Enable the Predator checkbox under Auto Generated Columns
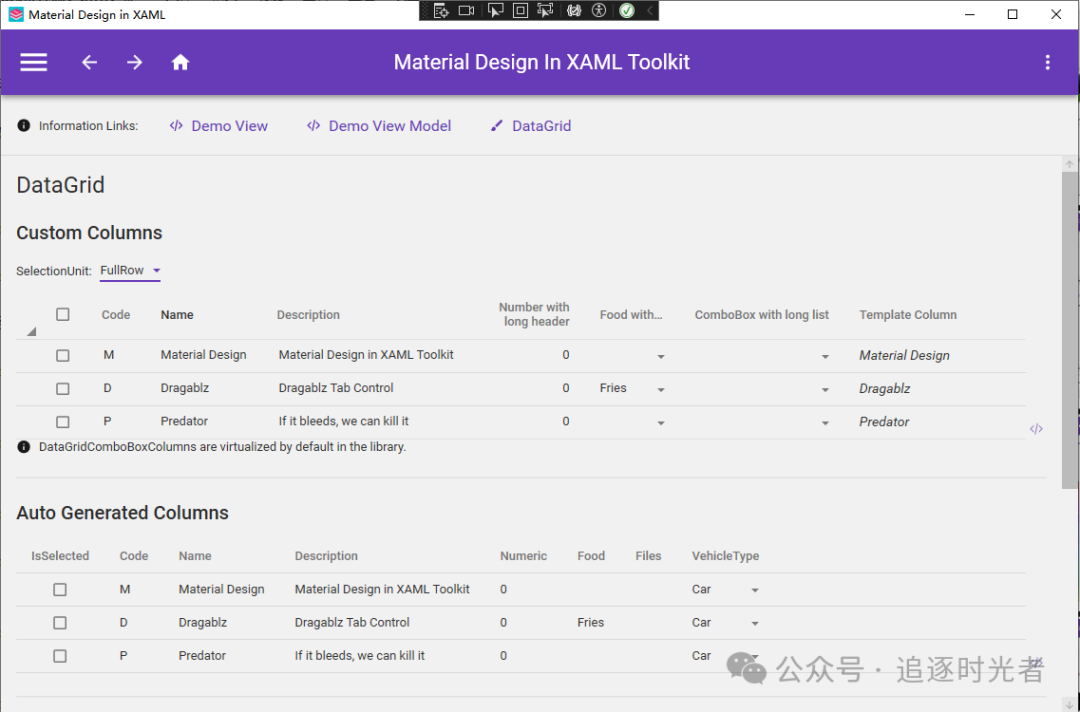 (59, 656)
